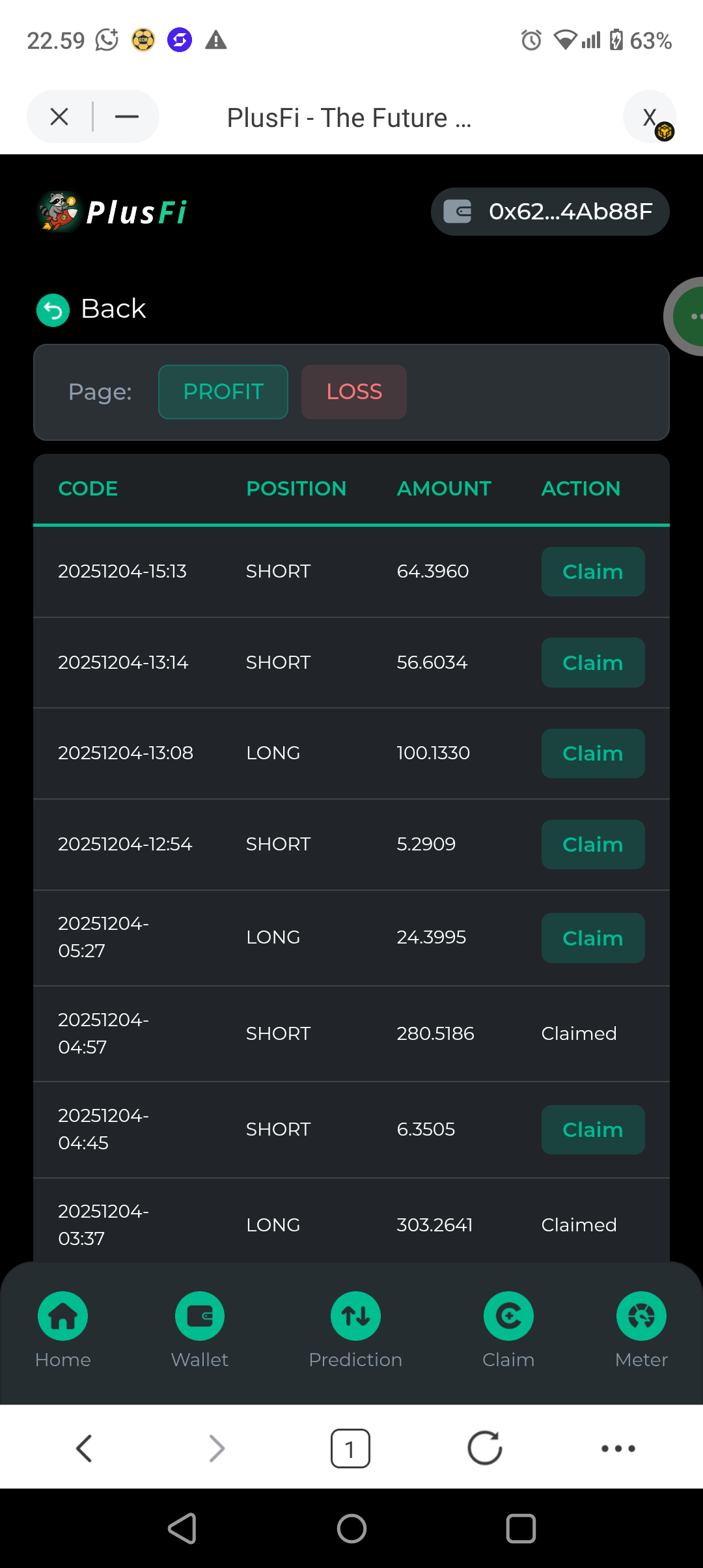The width and height of the screenshot is (703, 1568).
Task: Reload the page with the refresh icon
Action: pos(485,1448)
